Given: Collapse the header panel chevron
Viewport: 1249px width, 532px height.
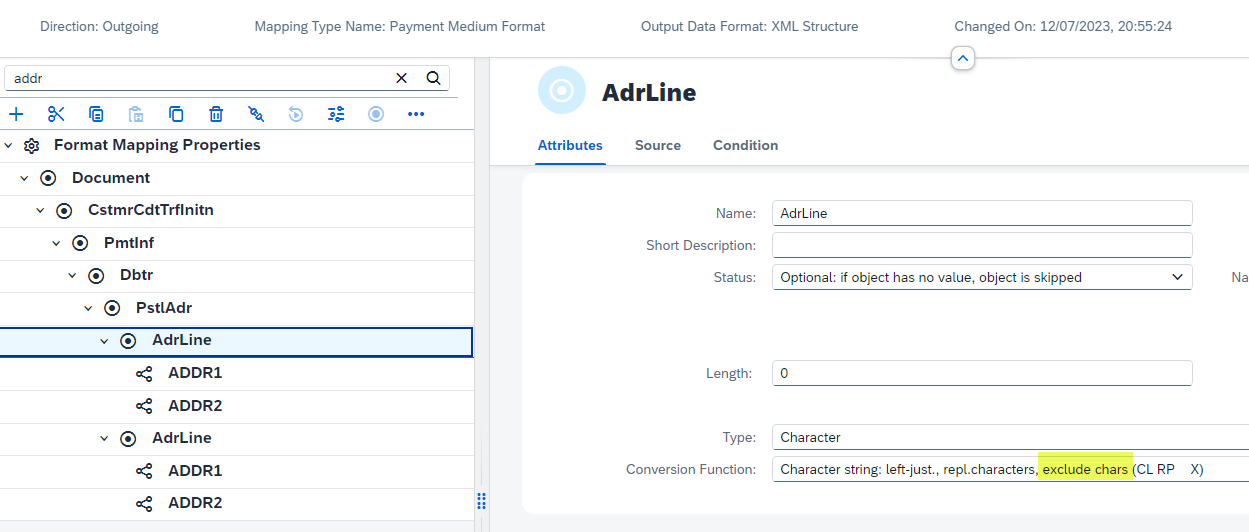Looking at the screenshot, I should [x=962, y=59].
